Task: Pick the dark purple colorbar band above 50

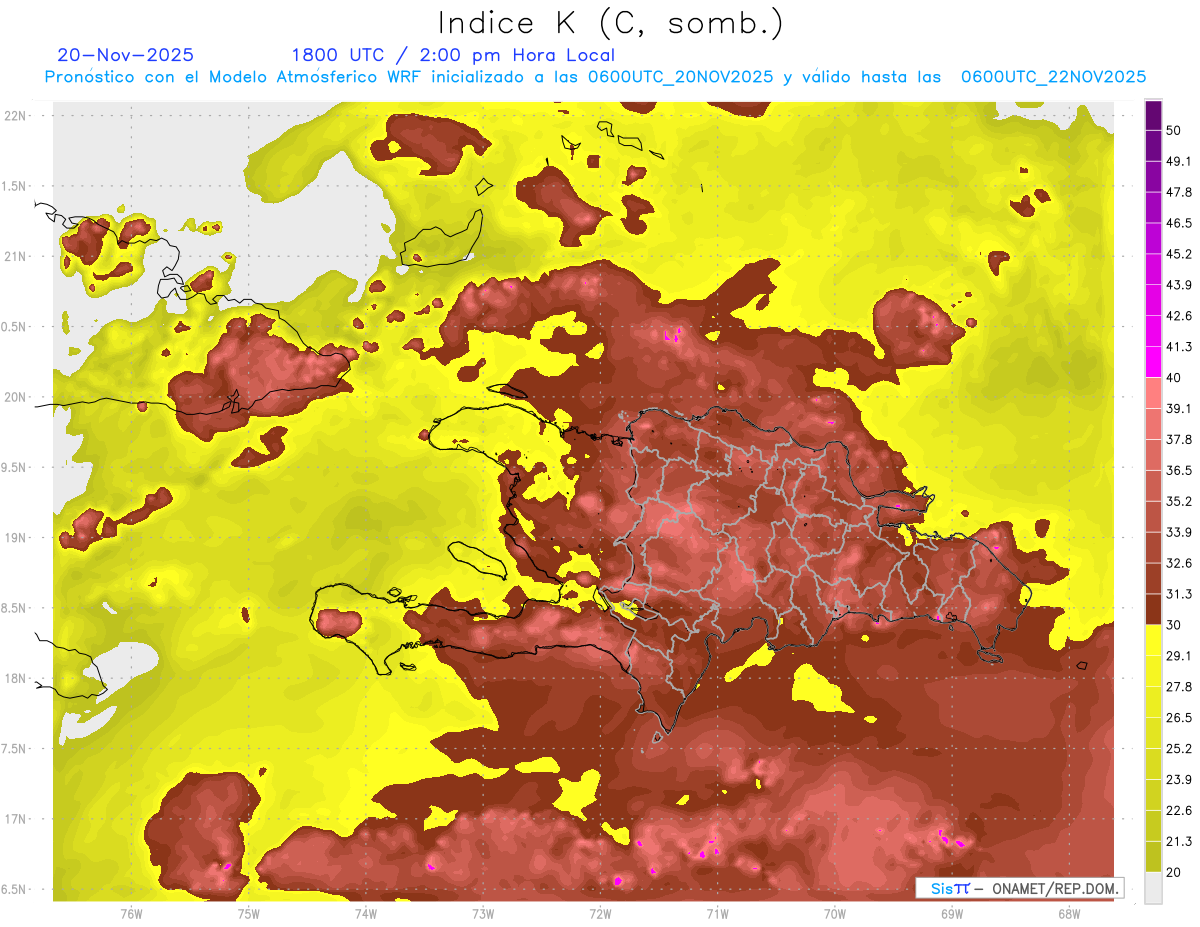Action: 1153,115
